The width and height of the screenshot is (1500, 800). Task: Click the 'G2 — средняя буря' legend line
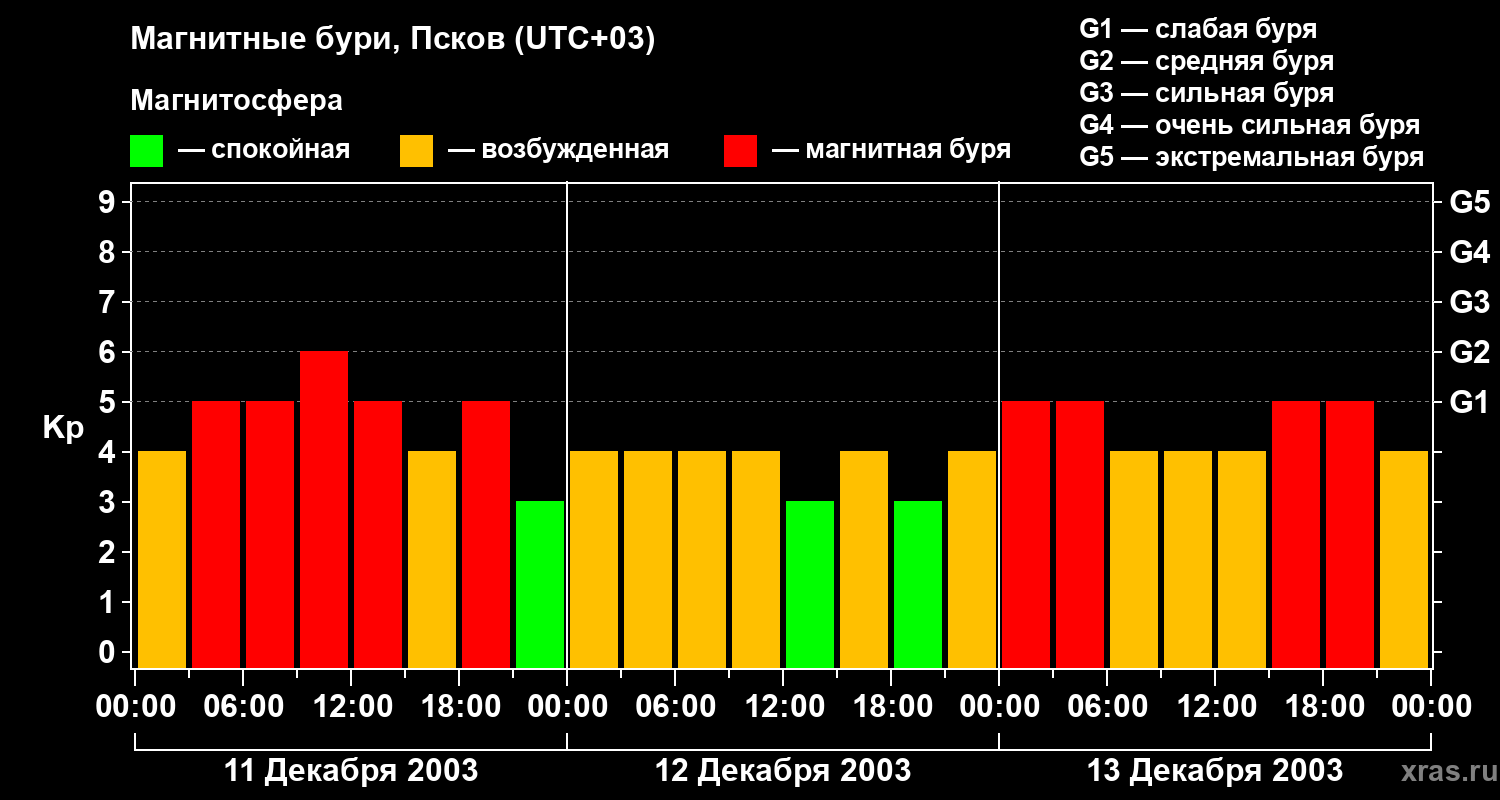tap(1206, 61)
